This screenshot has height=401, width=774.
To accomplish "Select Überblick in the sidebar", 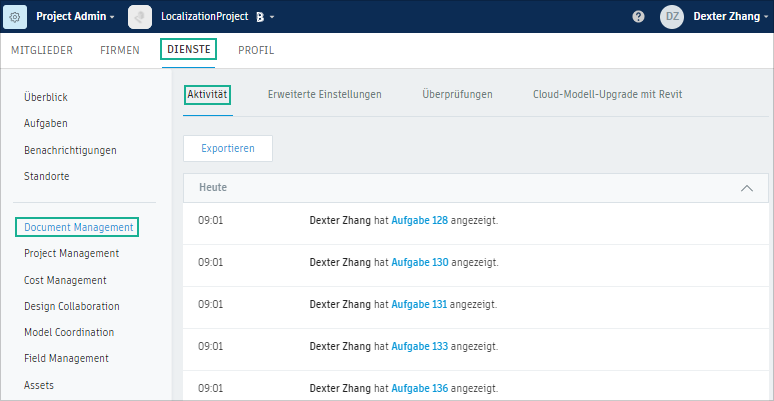I will coord(46,97).
